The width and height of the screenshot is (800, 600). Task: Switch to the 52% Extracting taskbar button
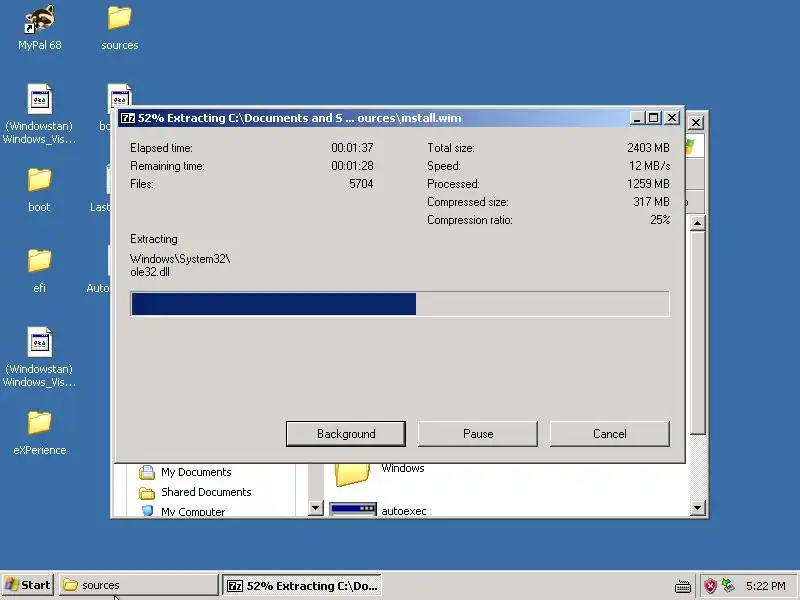tap(303, 586)
